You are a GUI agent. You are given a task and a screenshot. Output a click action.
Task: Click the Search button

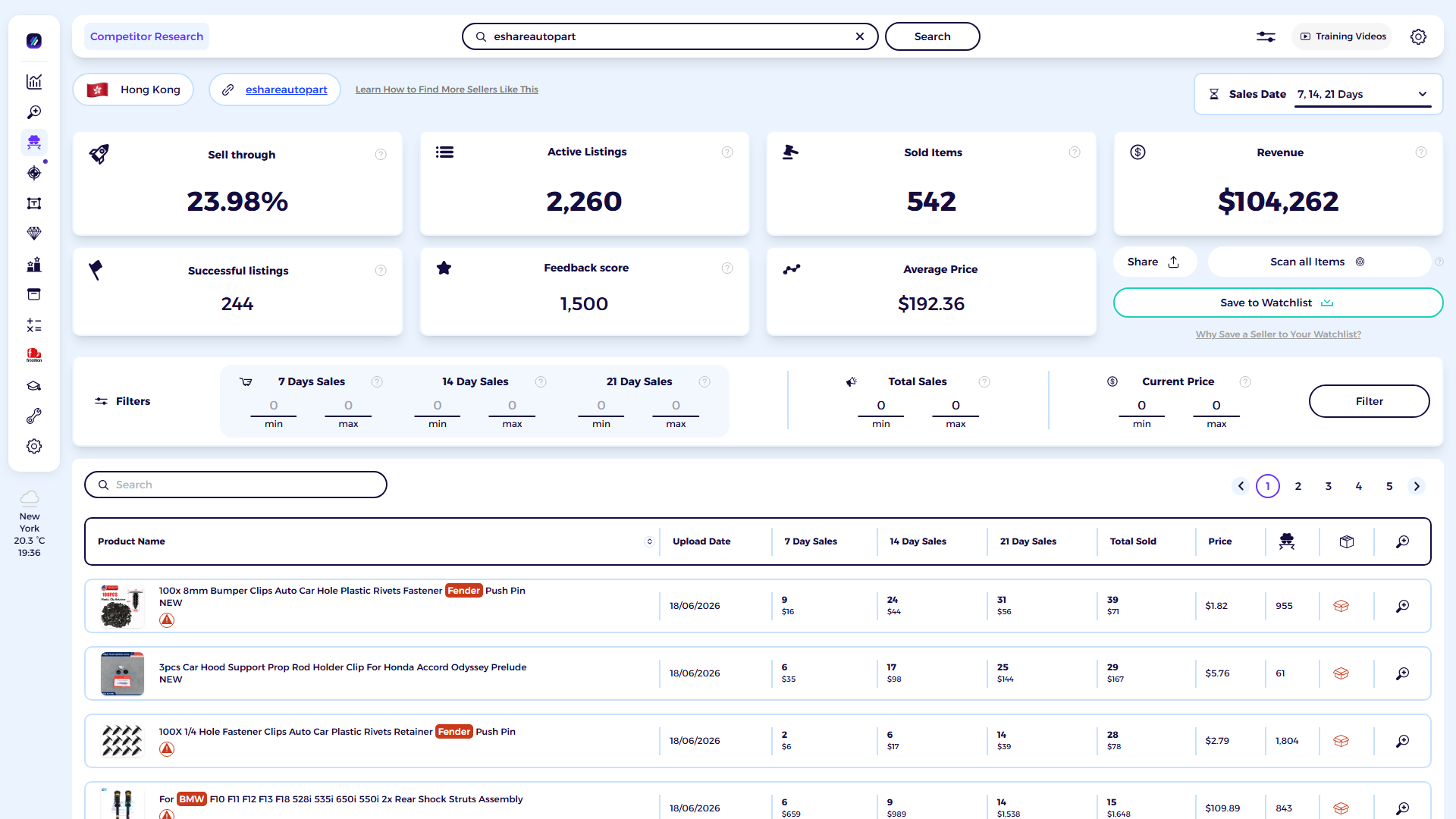[x=932, y=36]
